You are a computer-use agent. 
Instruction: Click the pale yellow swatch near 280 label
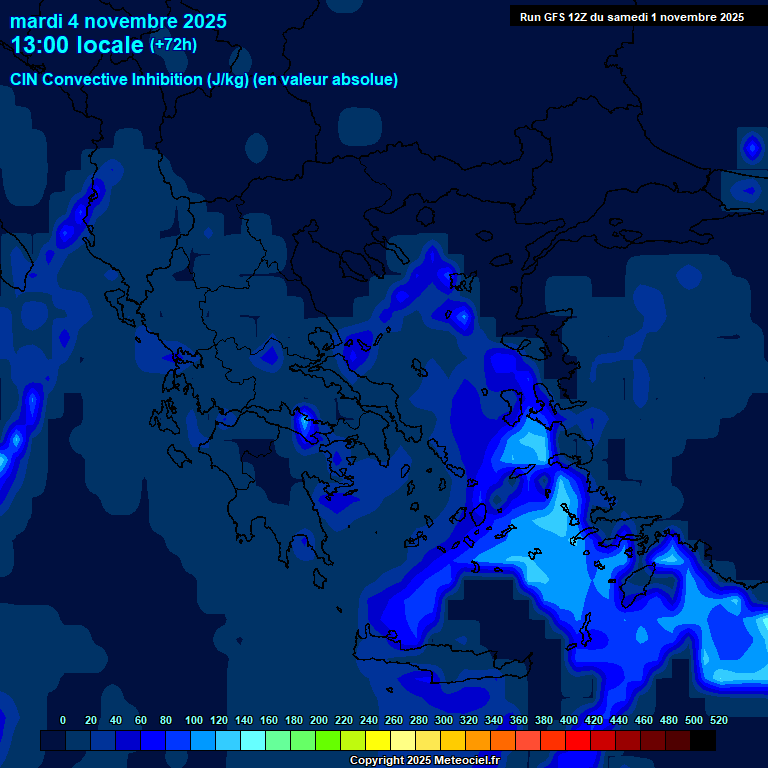tap(403, 741)
